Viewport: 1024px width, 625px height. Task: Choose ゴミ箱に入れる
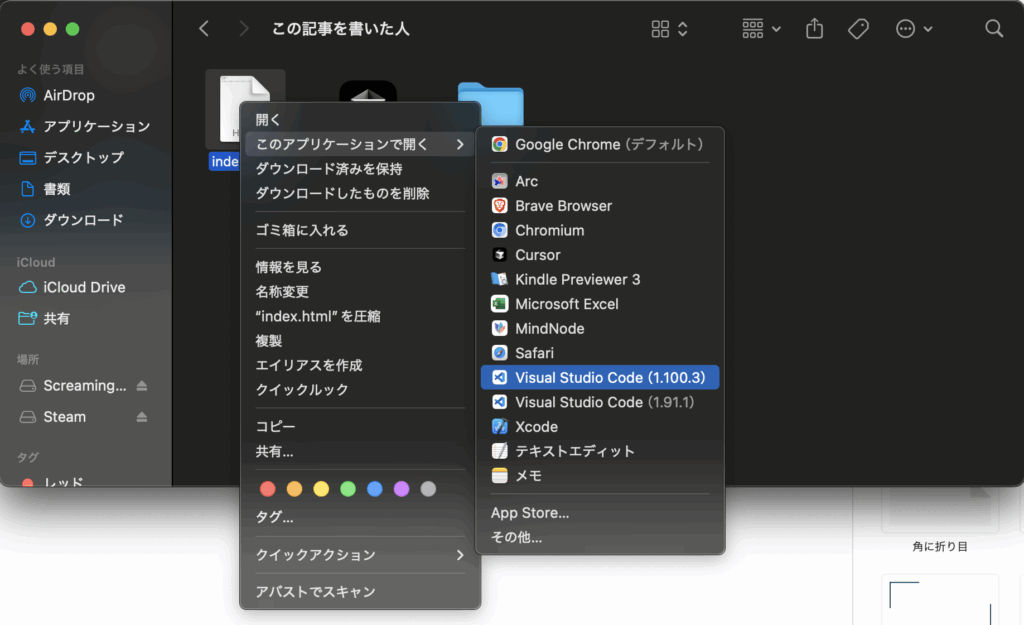click(360, 230)
